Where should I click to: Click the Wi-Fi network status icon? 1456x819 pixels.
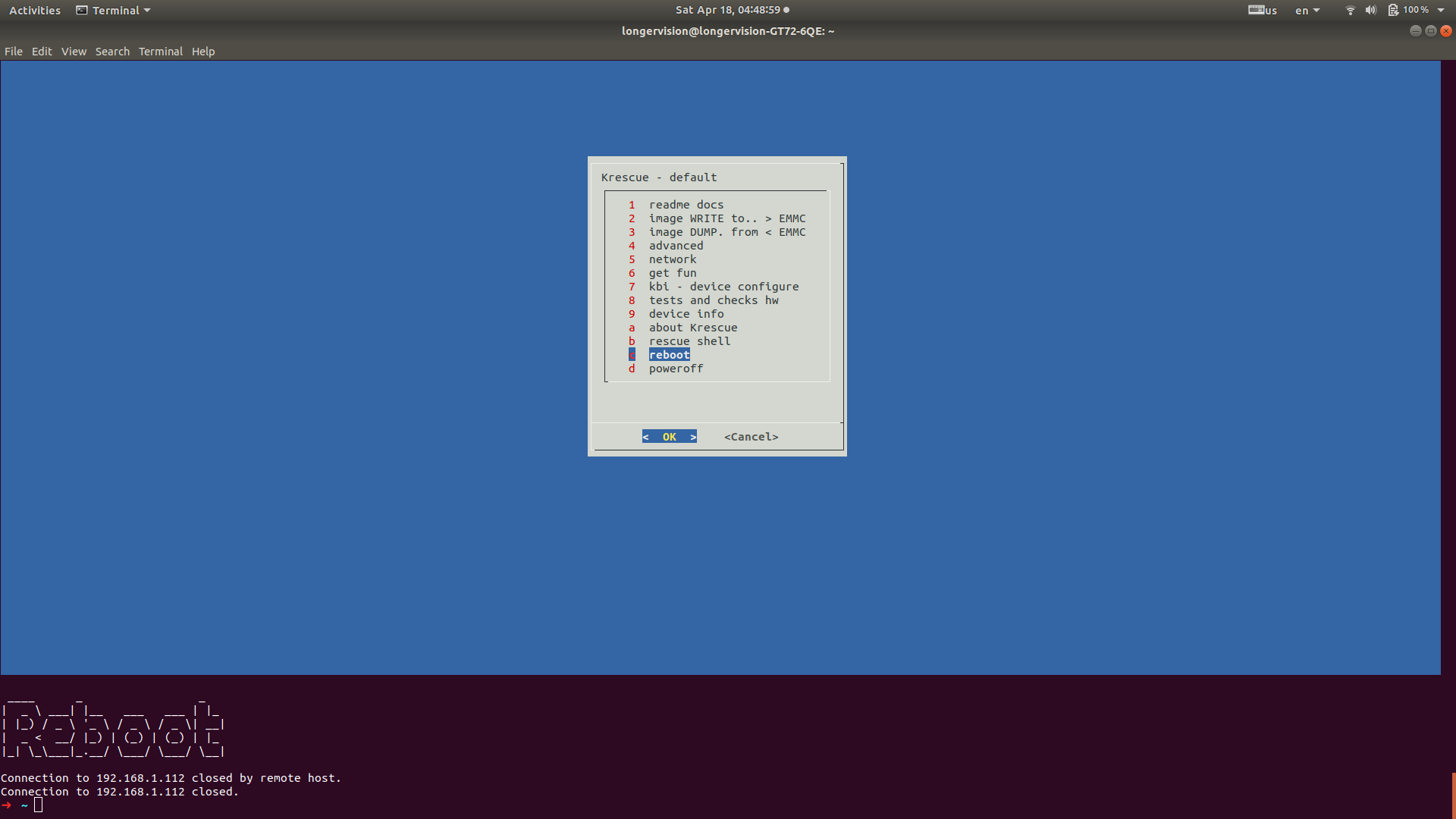pyautogui.click(x=1350, y=11)
